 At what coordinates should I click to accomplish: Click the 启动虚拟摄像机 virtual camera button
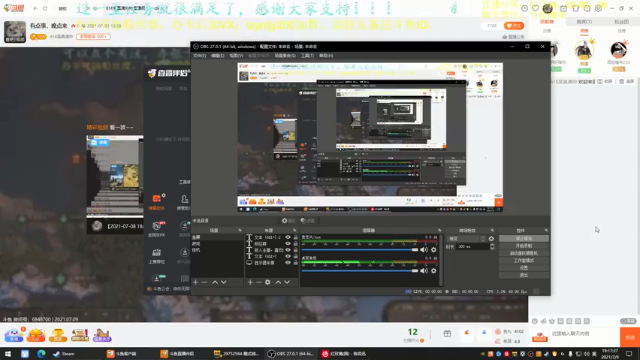[x=524, y=253]
